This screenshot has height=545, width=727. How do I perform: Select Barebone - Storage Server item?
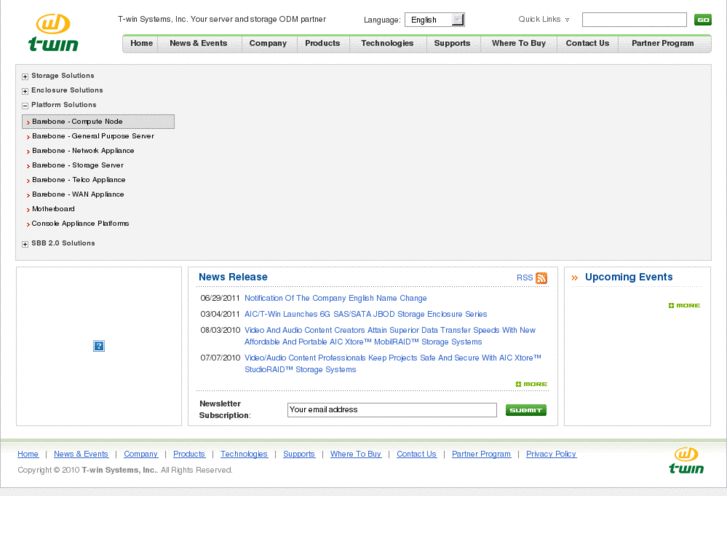(77, 165)
